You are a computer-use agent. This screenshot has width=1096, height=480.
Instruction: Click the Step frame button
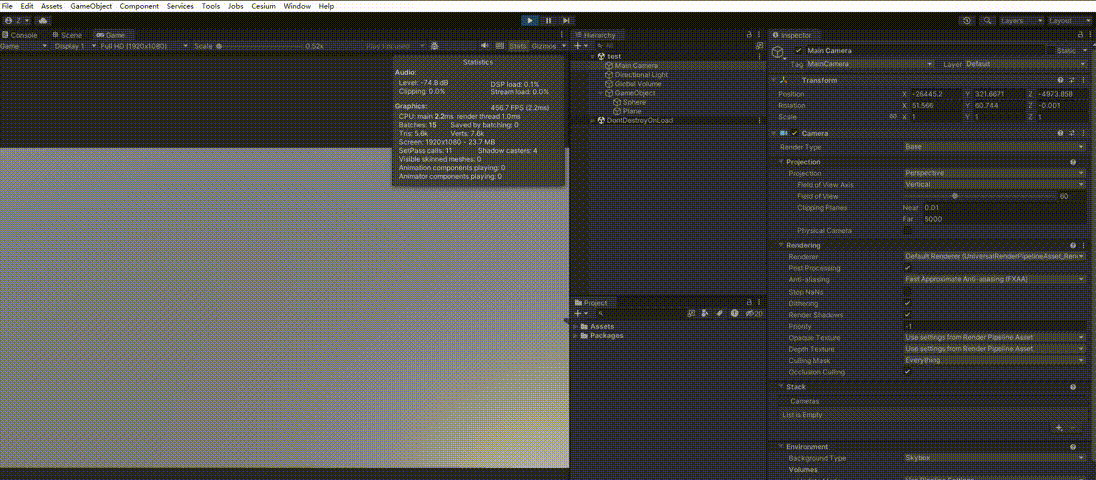point(566,21)
